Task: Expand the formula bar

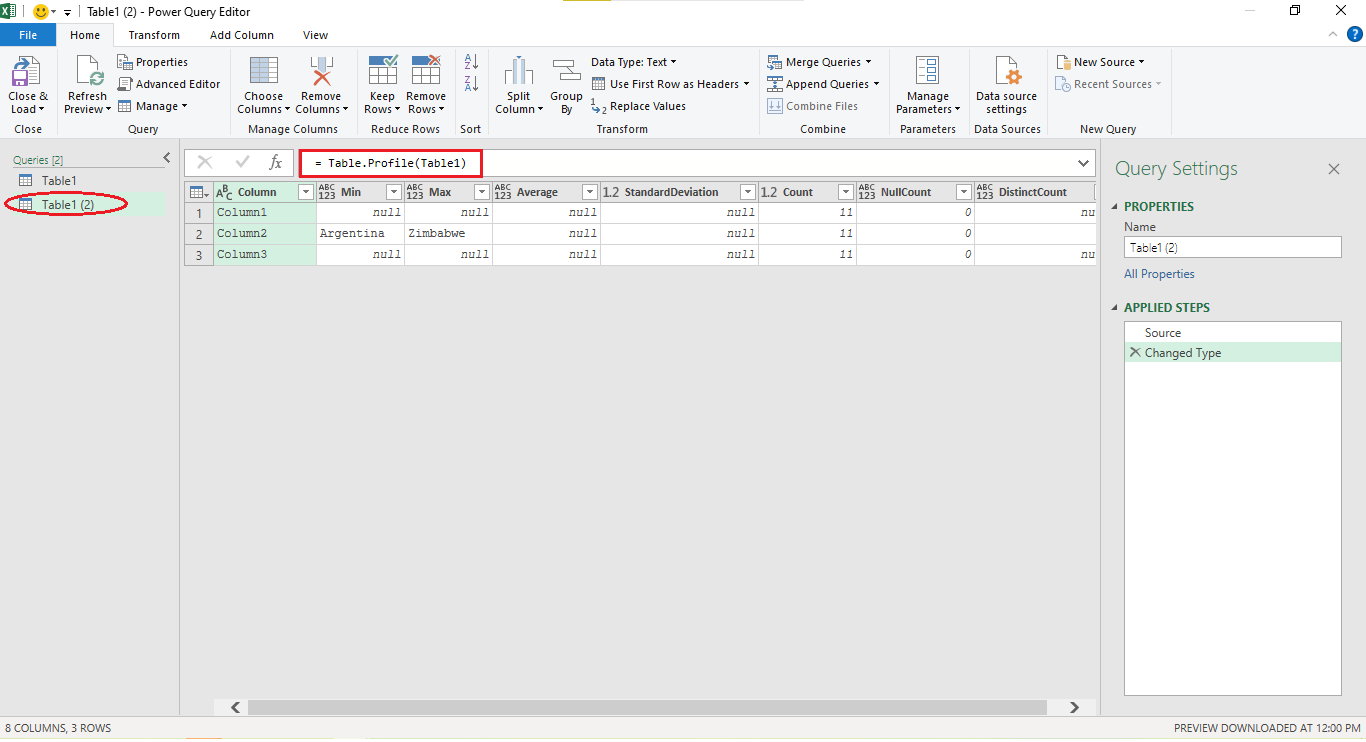Action: (x=1084, y=162)
